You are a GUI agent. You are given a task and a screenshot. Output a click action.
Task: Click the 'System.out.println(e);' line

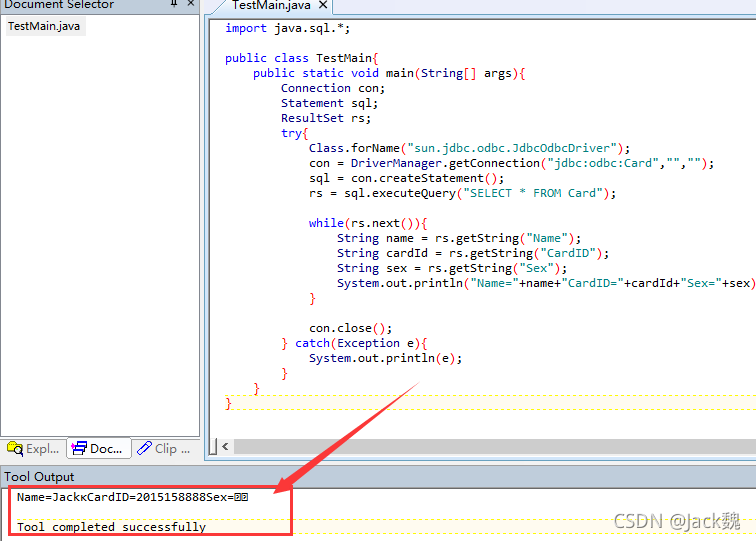point(385,358)
